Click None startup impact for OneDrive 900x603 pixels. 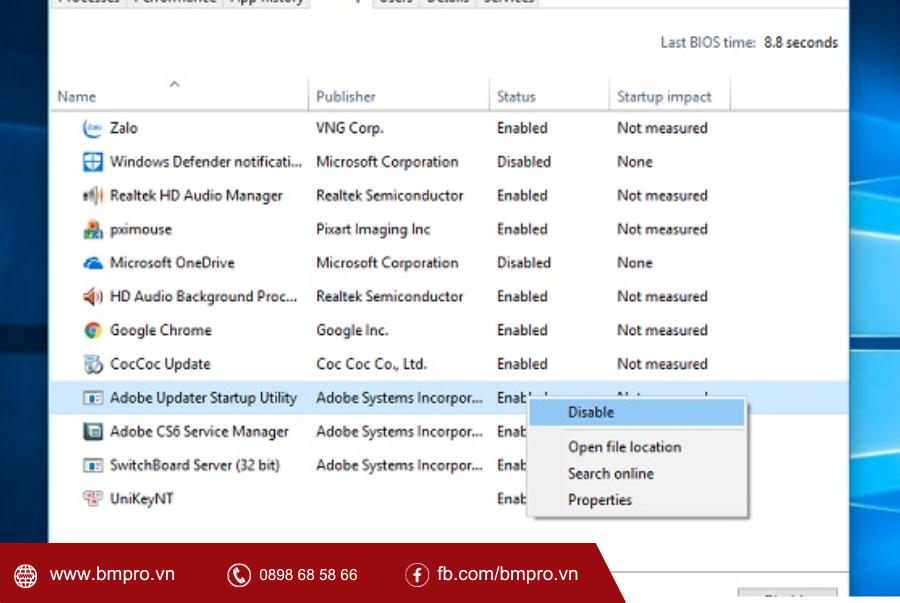634,263
